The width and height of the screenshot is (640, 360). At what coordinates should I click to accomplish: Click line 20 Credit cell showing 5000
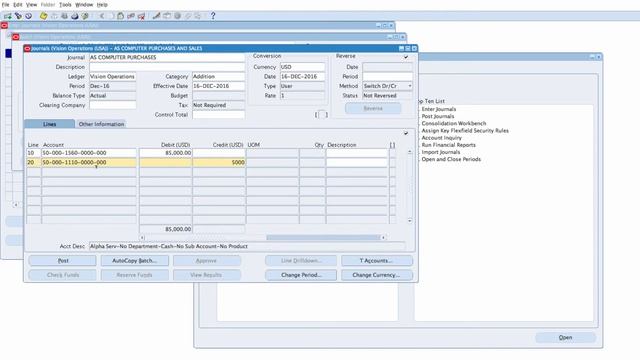coord(219,162)
